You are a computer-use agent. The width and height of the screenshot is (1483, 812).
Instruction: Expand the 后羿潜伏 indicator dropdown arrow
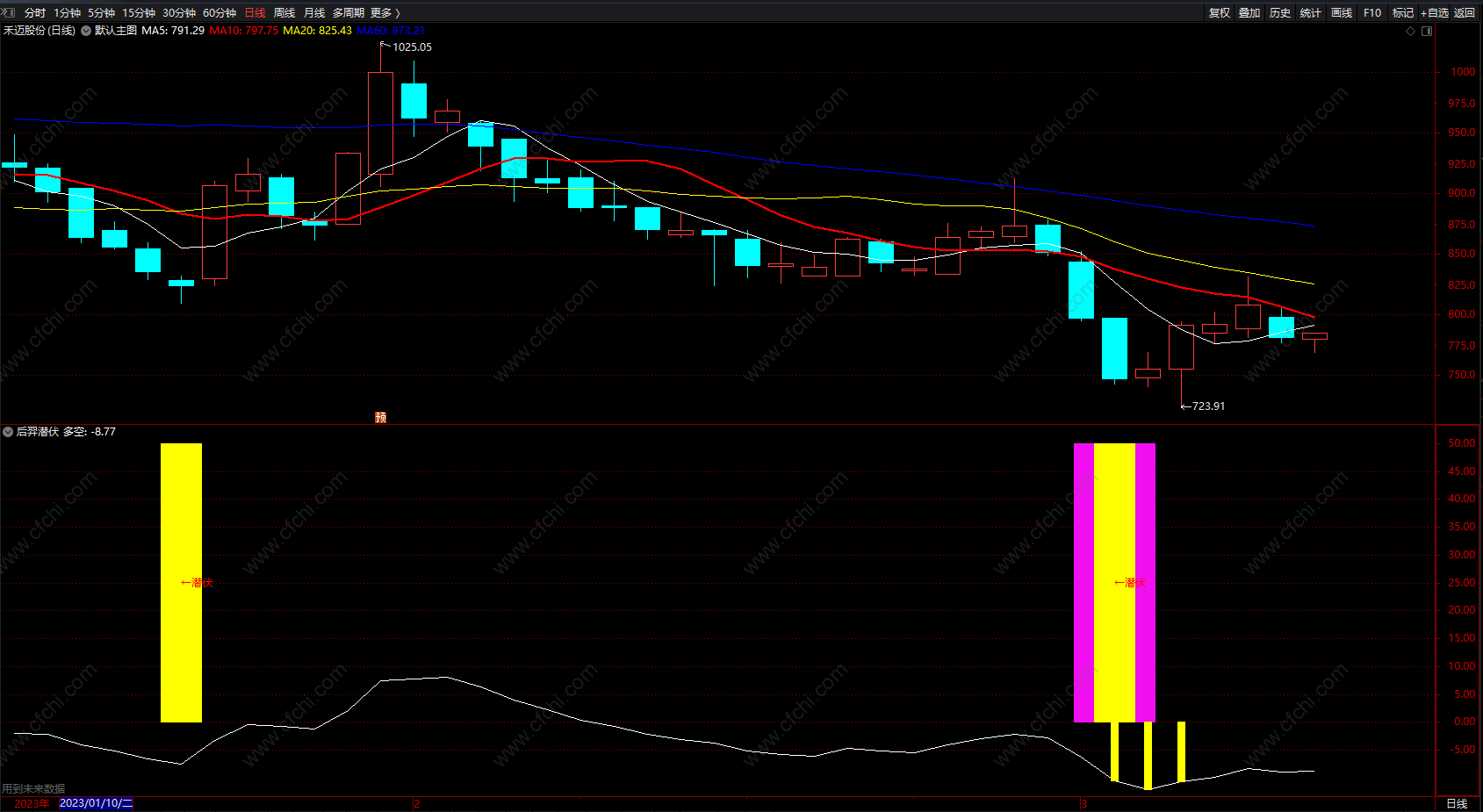[8, 432]
